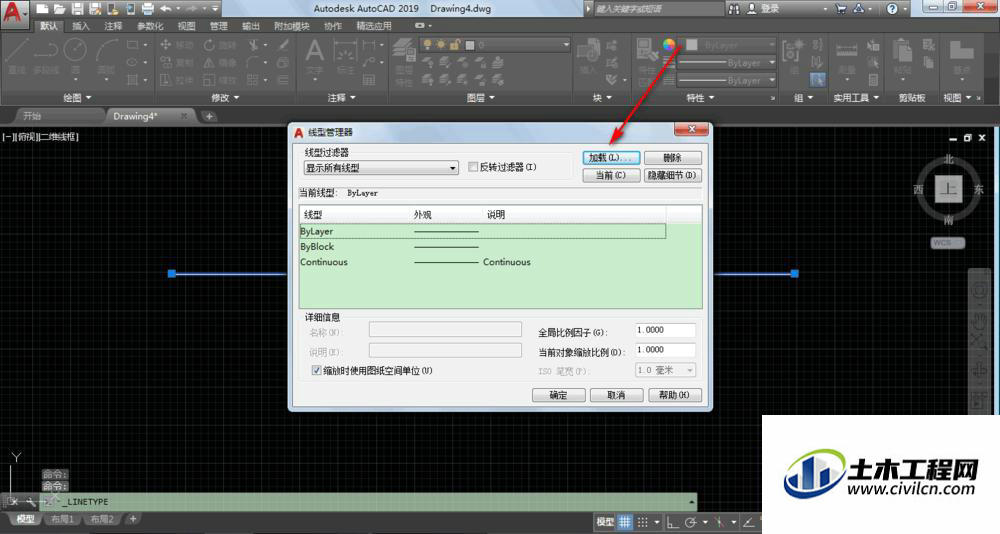Viewport: 1000px width, 534px height.
Task: Expand the Layers panel title
Action: pyautogui.click(x=480, y=98)
